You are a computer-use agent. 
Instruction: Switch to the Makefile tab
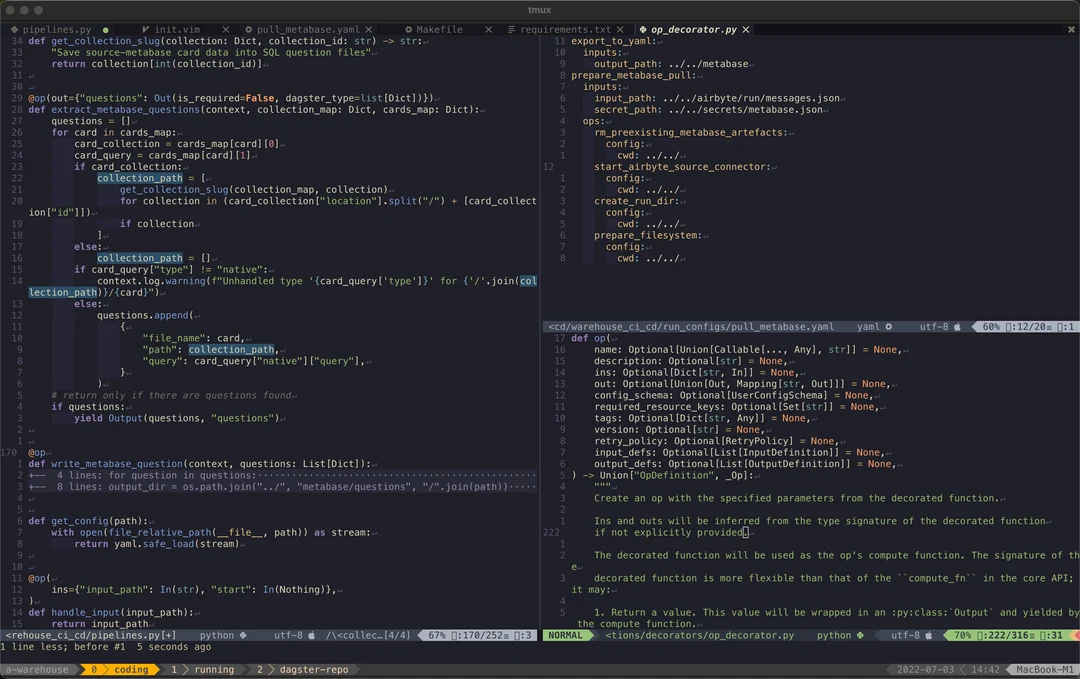[438, 29]
